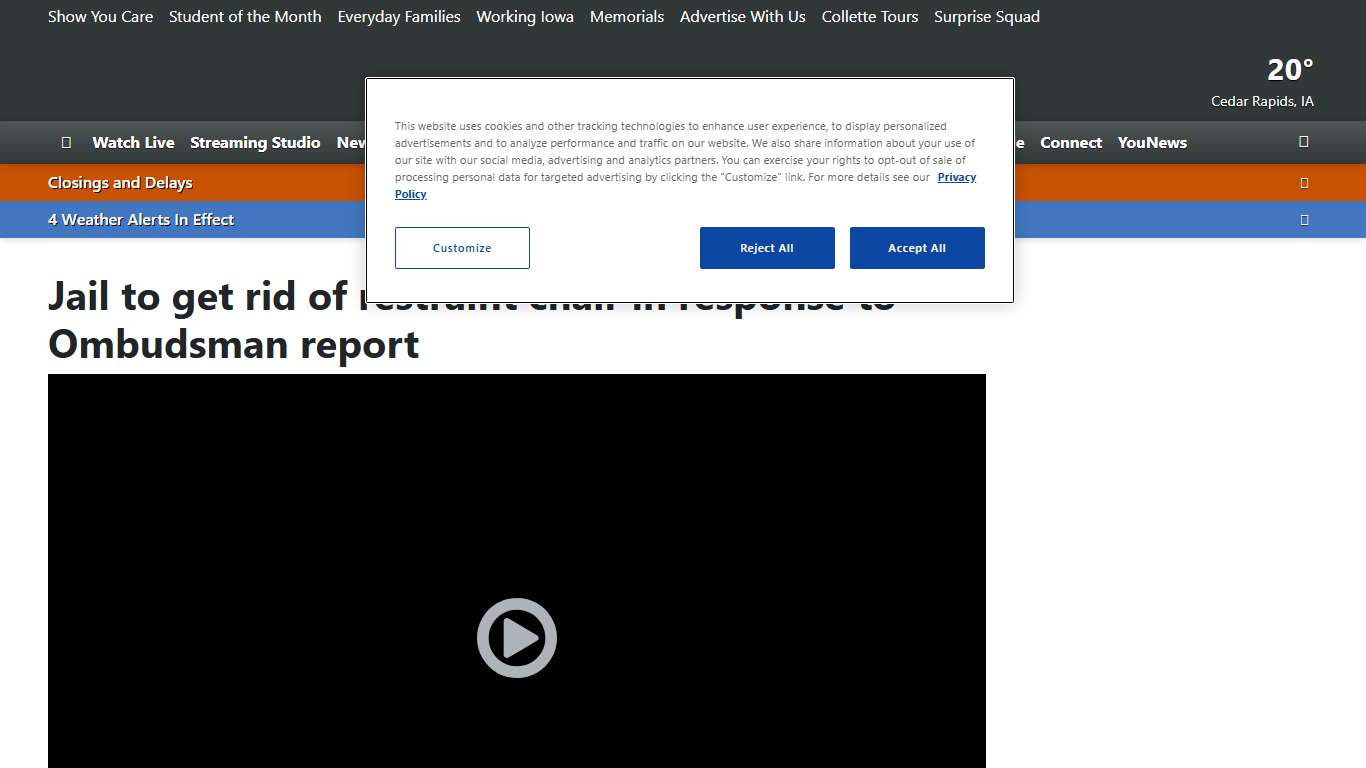The height and width of the screenshot is (768, 1366).
Task: Expand 4 Weather Alerts In Effect
Action: pos(141,220)
